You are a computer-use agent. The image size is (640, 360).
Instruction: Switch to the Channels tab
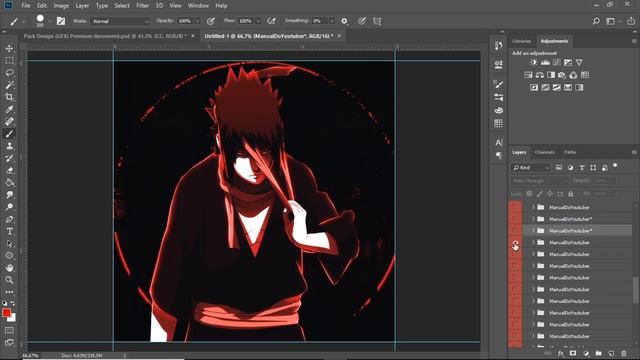(544, 152)
